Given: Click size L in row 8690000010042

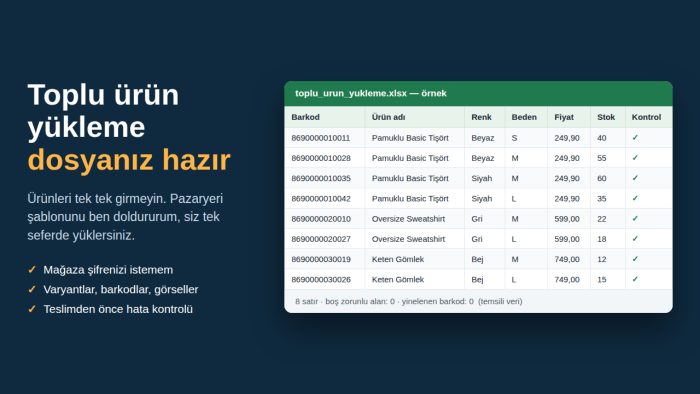Looking at the screenshot, I should pyautogui.click(x=514, y=199).
